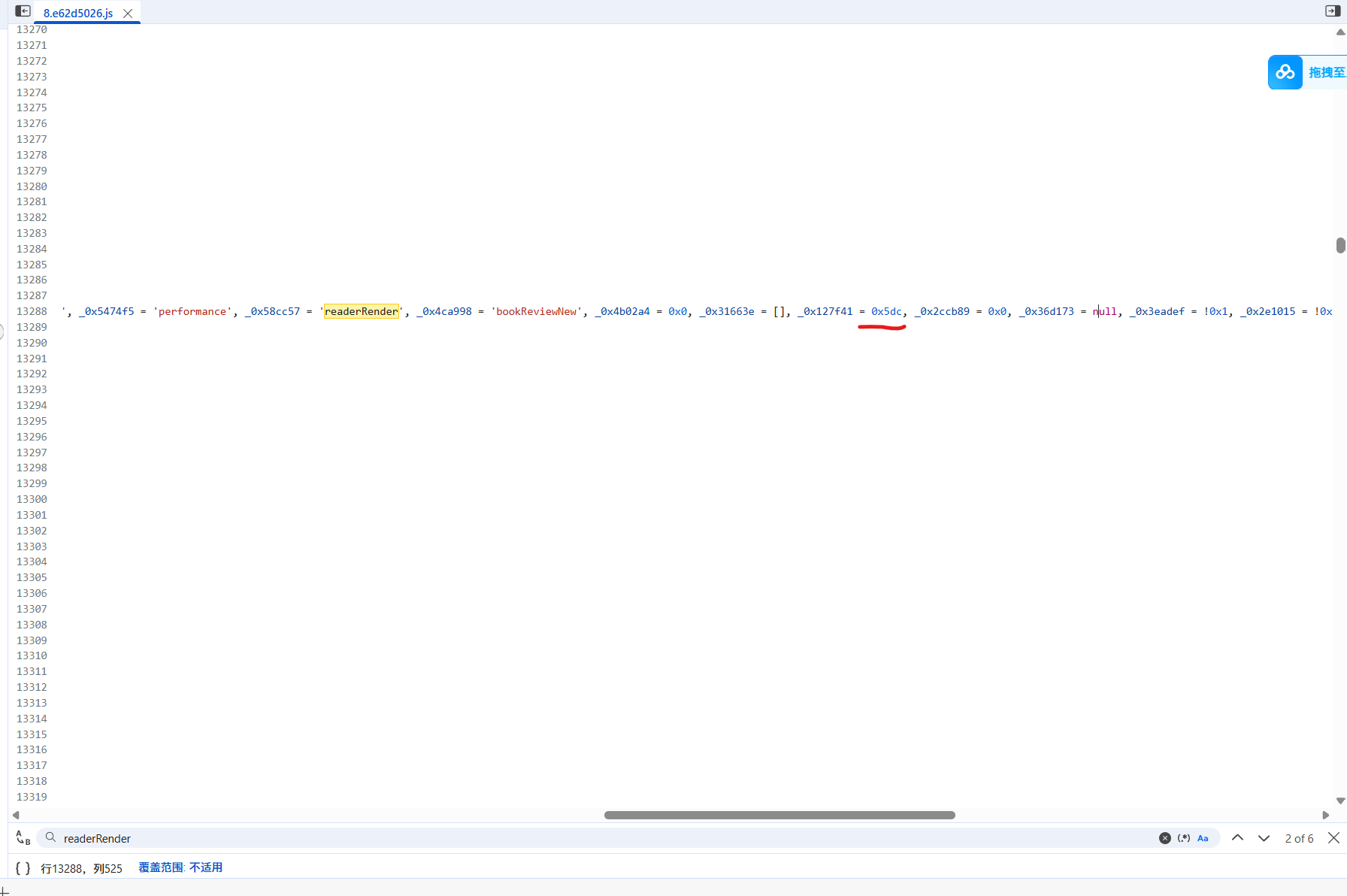Toggle regular expression search option
Viewport: 1347px width, 896px height.
click(x=1184, y=838)
